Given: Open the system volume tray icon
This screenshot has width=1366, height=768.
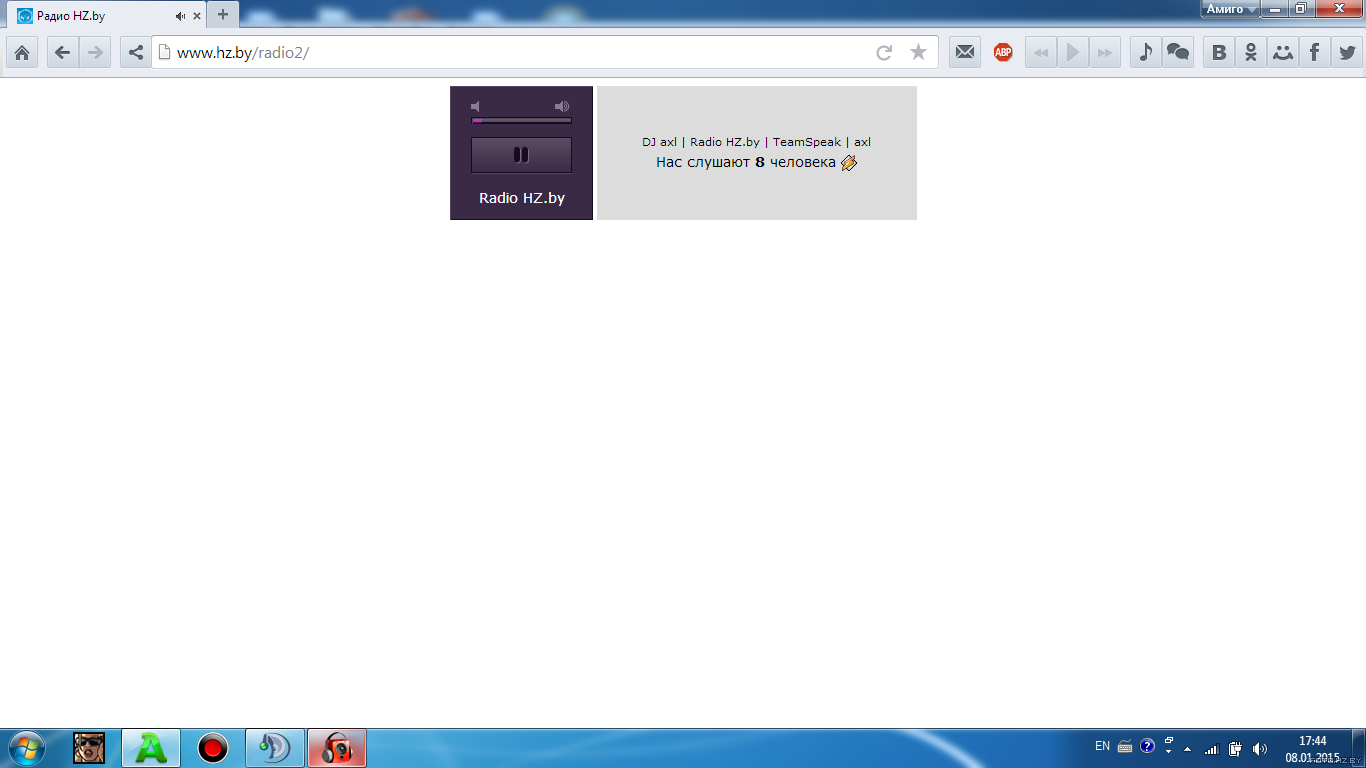Looking at the screenshot, I should (x=1260, y=748).
